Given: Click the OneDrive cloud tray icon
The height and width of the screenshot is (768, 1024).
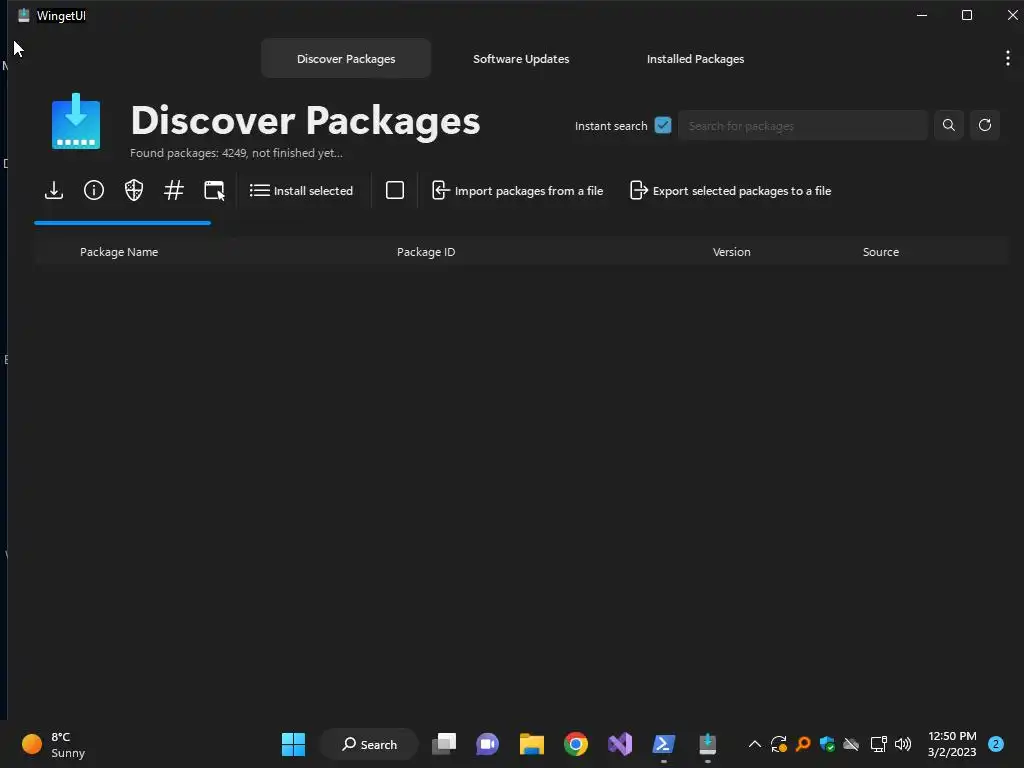Looking at the screenshot, I should (851, 744).
